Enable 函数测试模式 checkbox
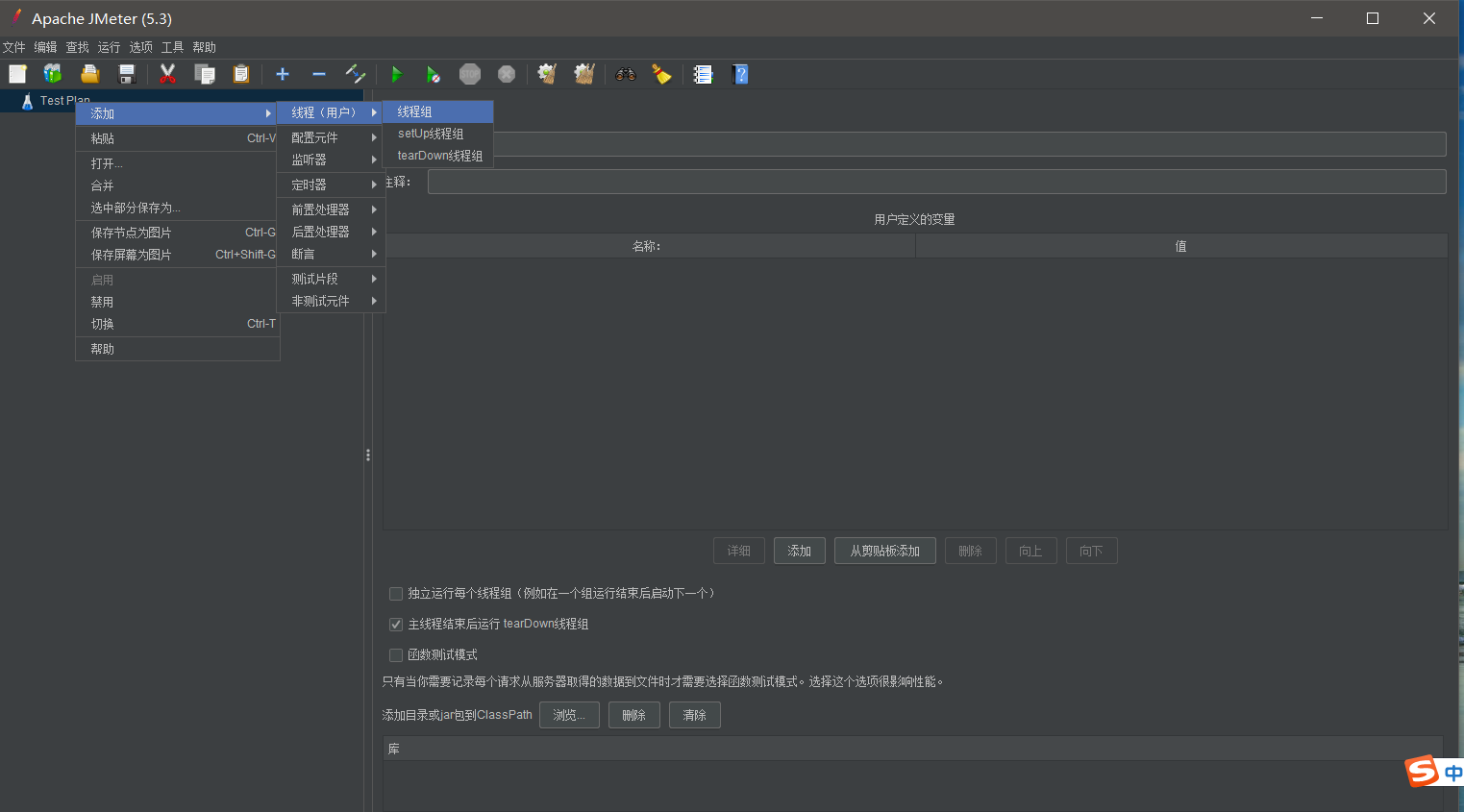The height and width of the screenshot is (812, 1464). click(396, 655)
